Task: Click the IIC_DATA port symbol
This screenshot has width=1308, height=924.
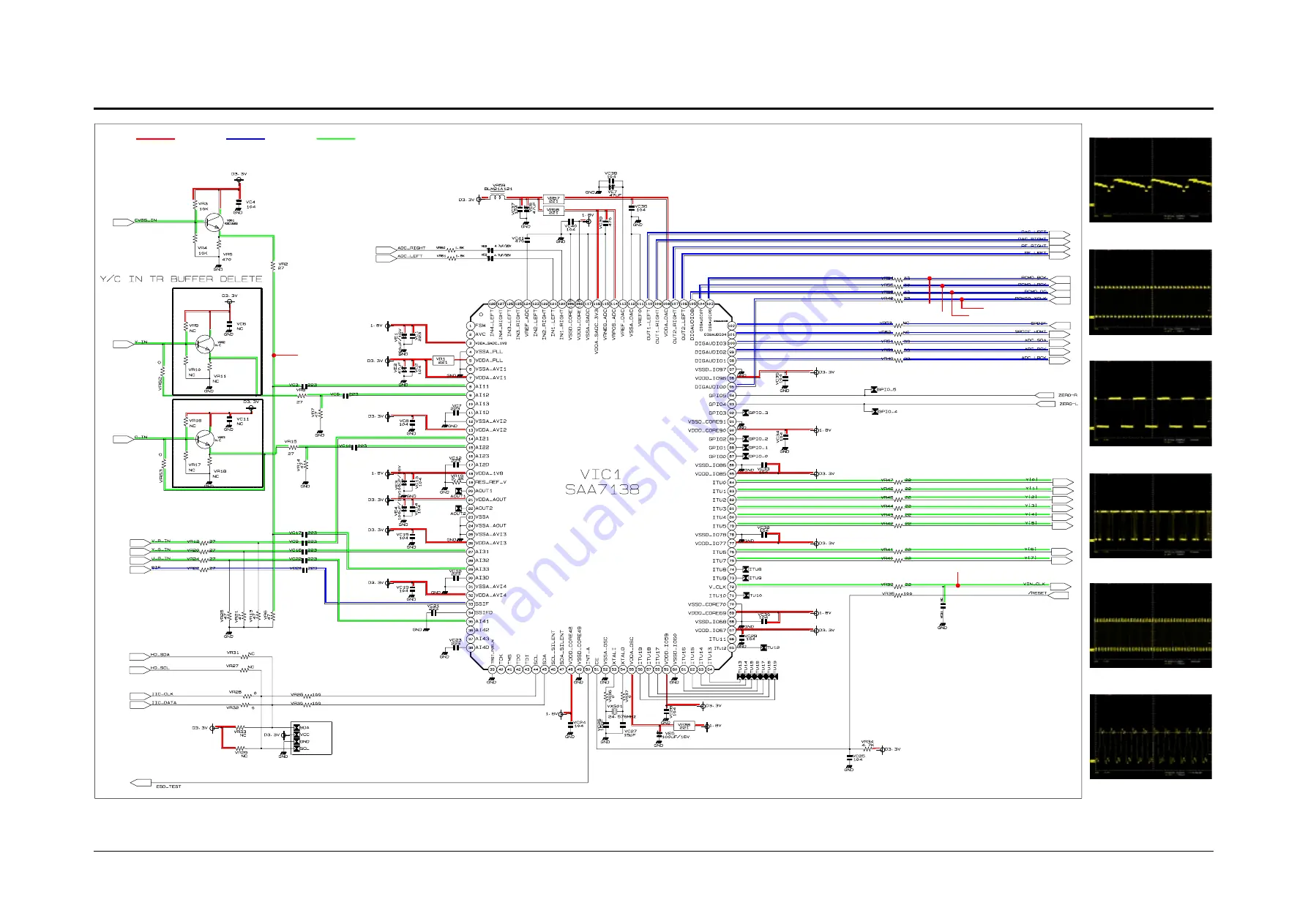Action: click(139, 705)
